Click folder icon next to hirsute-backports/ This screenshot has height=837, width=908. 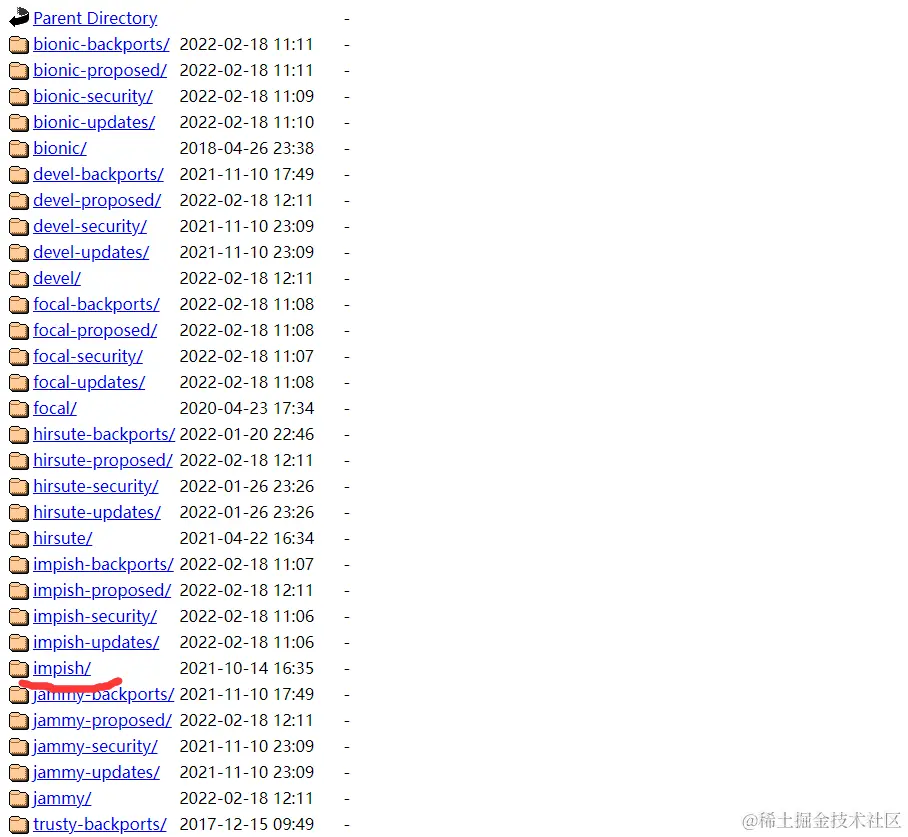click(x=19, y=434)
